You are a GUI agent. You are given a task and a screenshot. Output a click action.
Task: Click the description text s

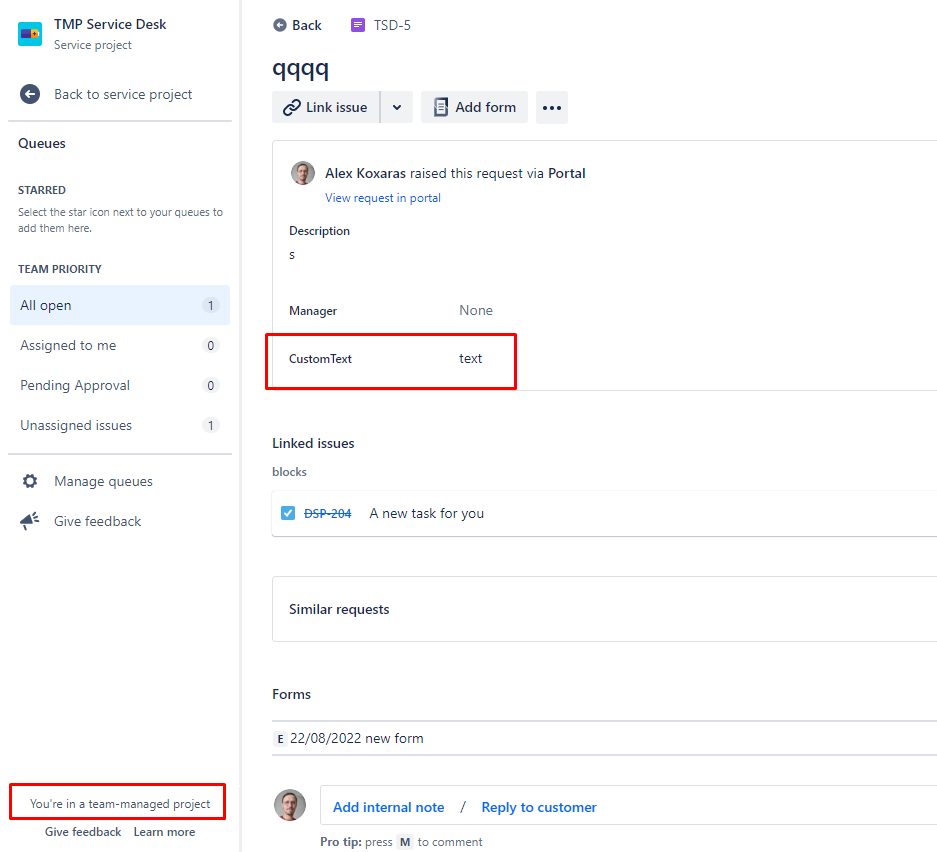pos(292,255)
